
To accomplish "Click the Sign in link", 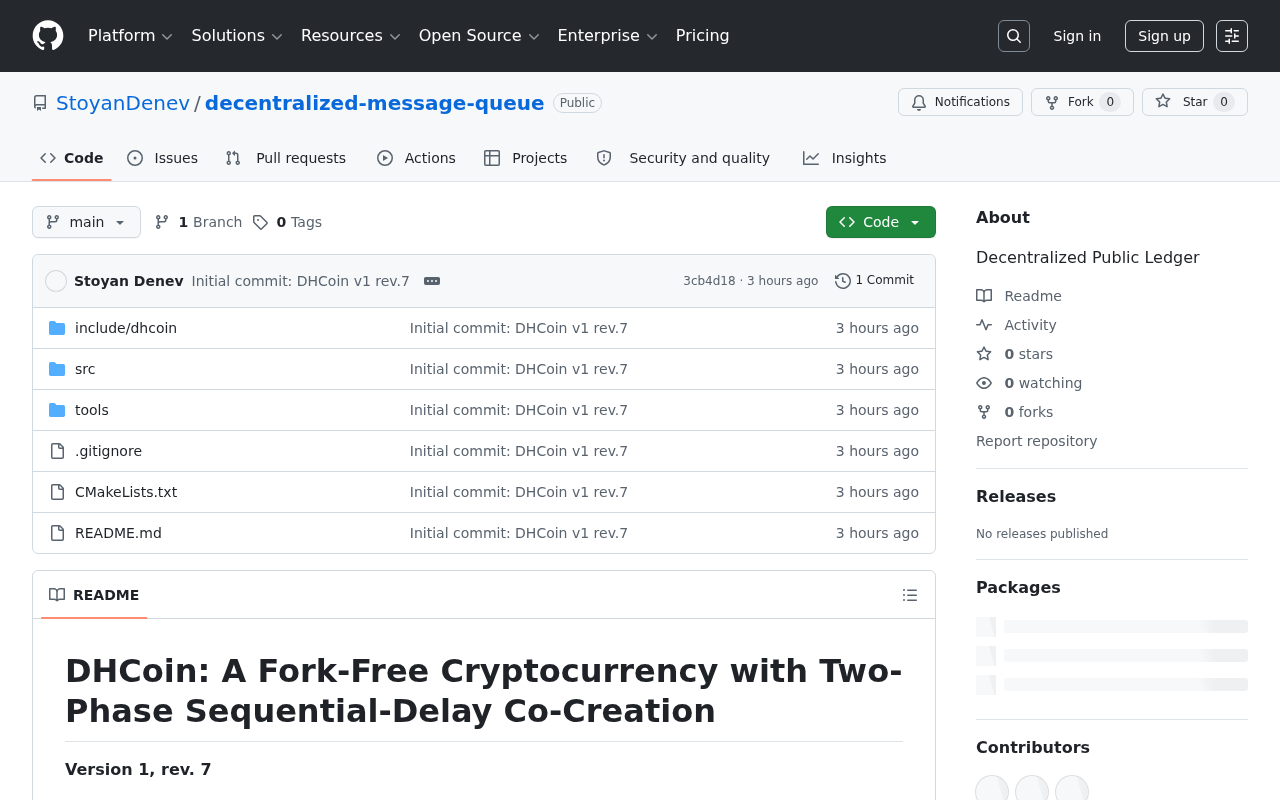I will [x=1077, y=36].
